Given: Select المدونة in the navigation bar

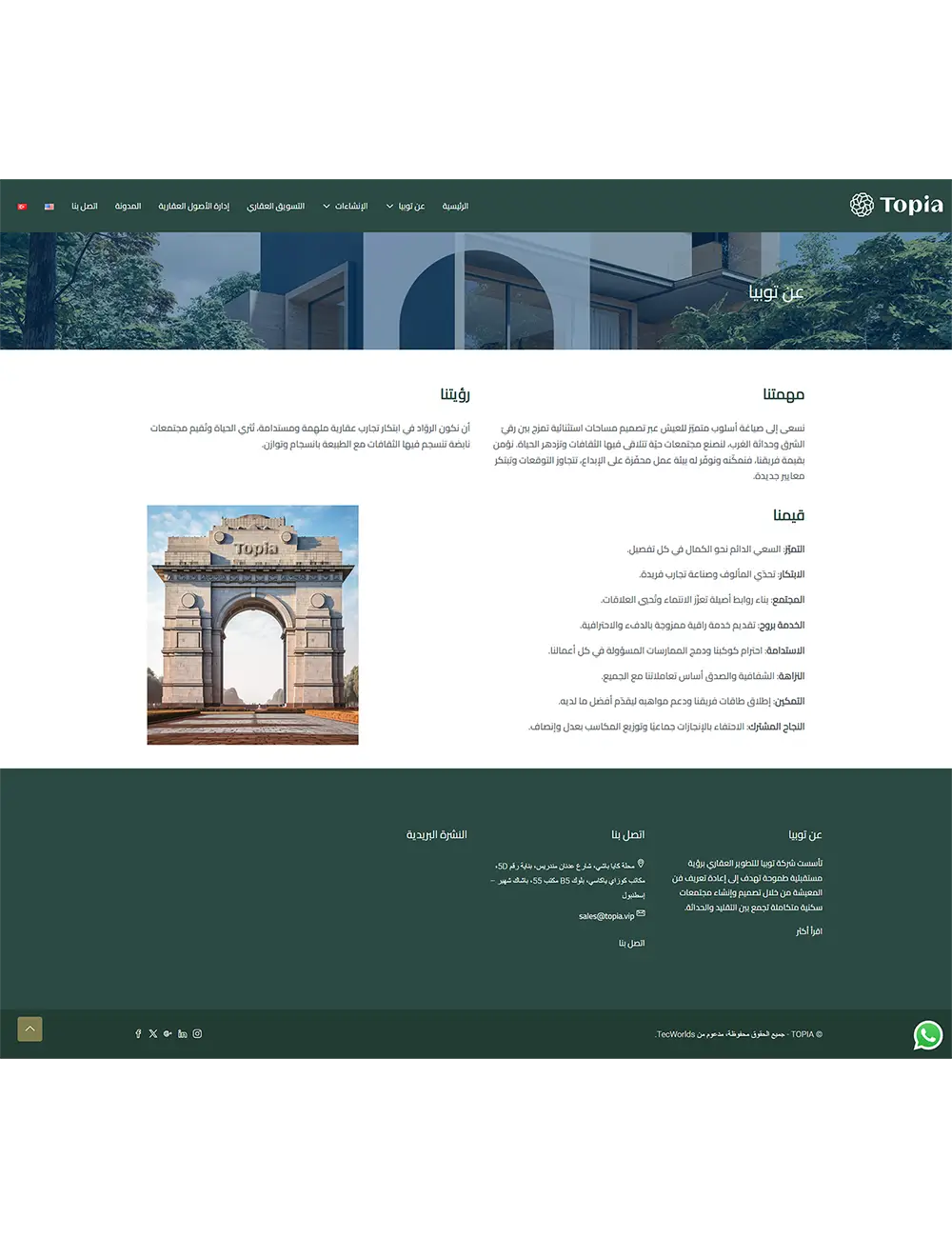Looking at the screenshot, I should coord(128,207).
